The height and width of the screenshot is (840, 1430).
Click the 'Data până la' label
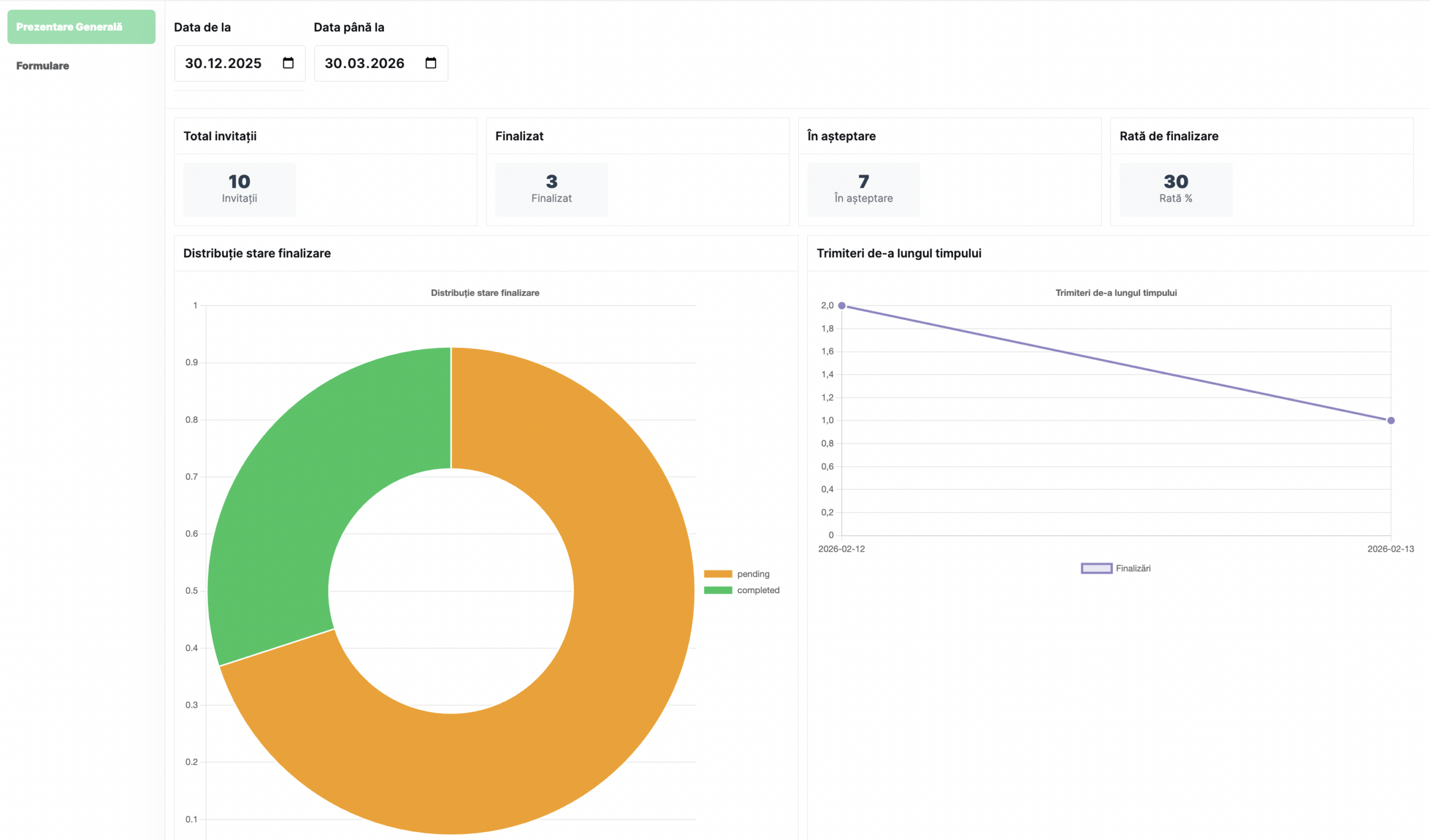coord(349,27)
